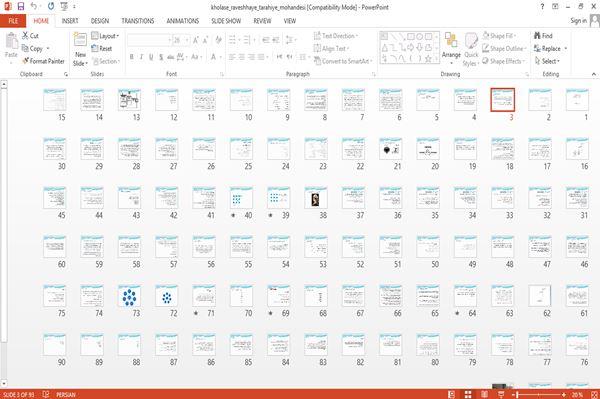Viewport: 600px width, 399px height.
Task: Click Increase Font Size icon
Action: [196, 40]
